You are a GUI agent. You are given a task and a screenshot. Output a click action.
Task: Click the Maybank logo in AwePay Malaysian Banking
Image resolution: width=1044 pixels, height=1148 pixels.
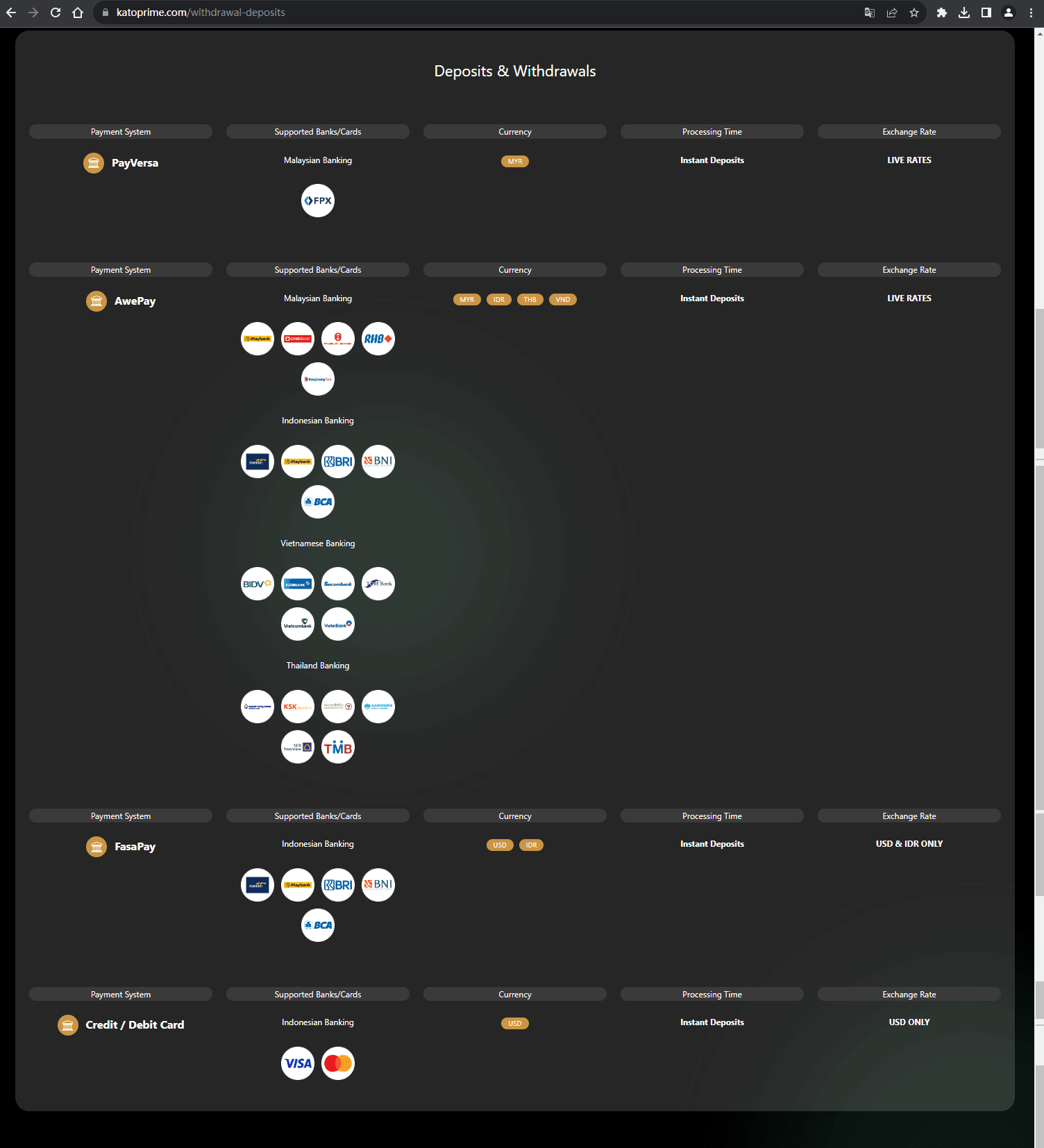pyautogui.click(x=258, y=339)
